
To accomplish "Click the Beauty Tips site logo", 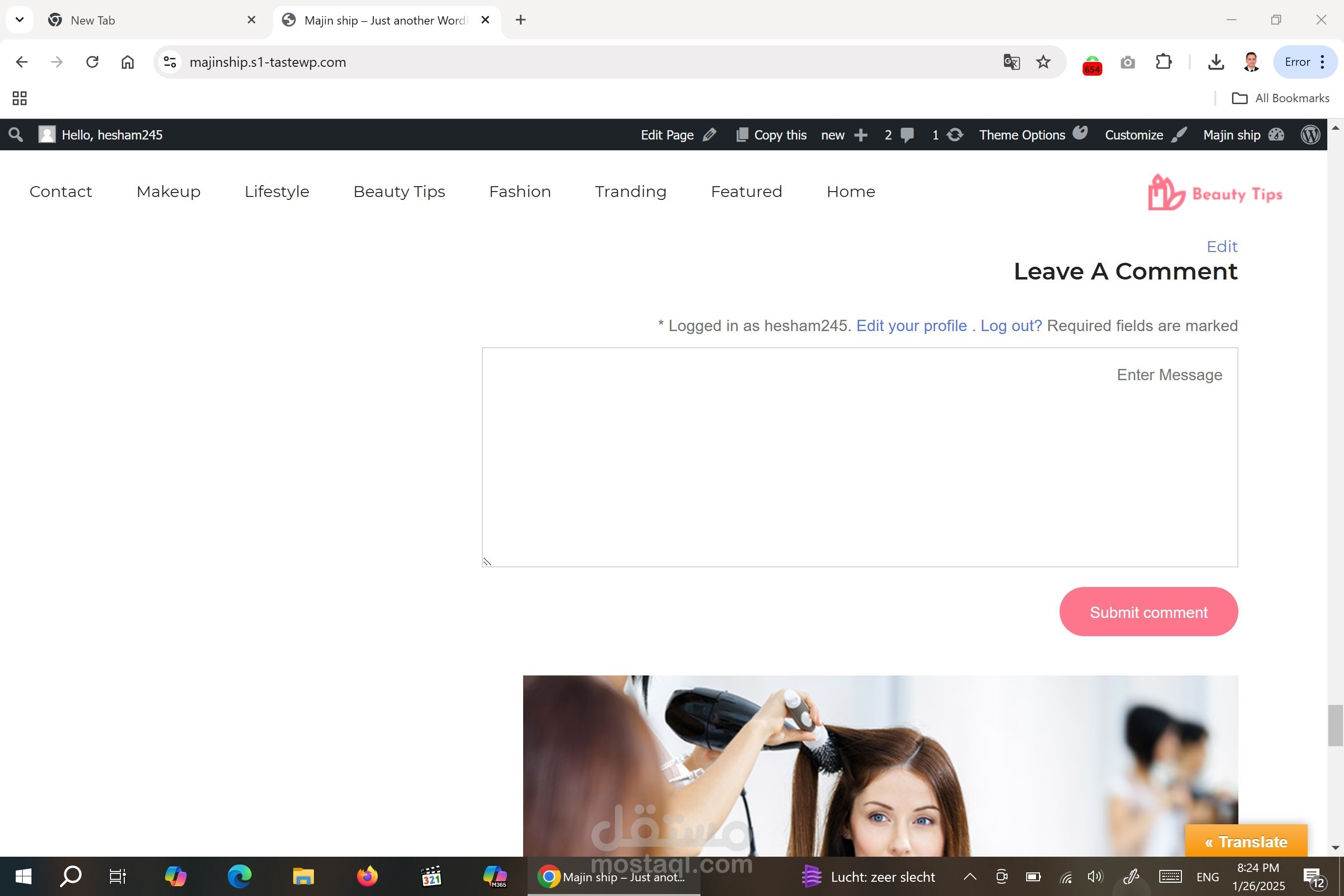I will pyautogui.click(x=1215, y=193).
